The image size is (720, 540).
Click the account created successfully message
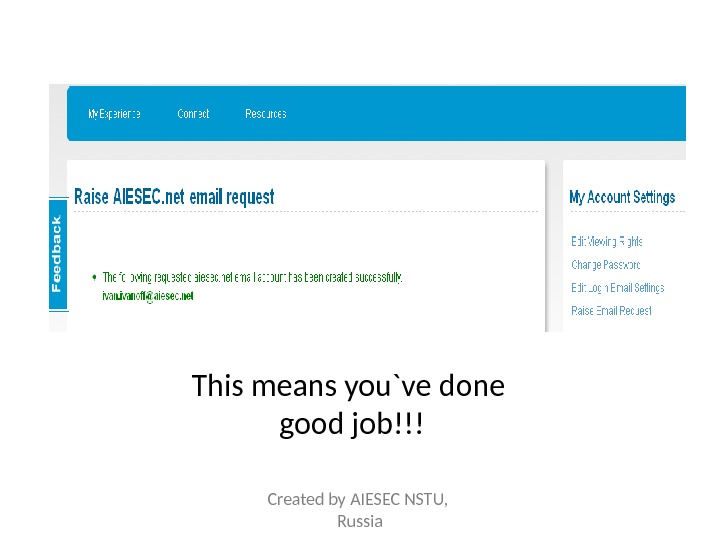(x=252, y=277)
